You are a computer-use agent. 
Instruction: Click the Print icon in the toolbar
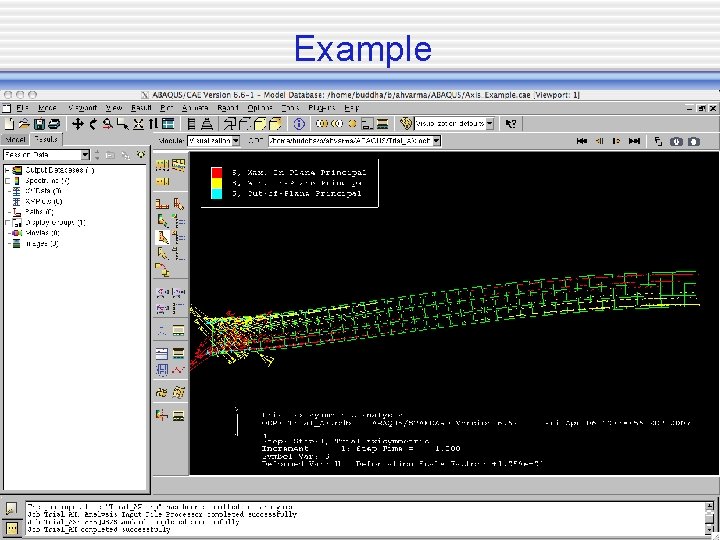[x=54, y=124]
